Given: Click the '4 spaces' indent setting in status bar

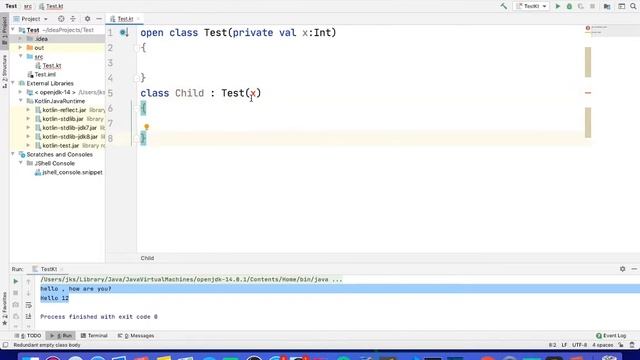Looking at the screenshot, I should [603, 345].
